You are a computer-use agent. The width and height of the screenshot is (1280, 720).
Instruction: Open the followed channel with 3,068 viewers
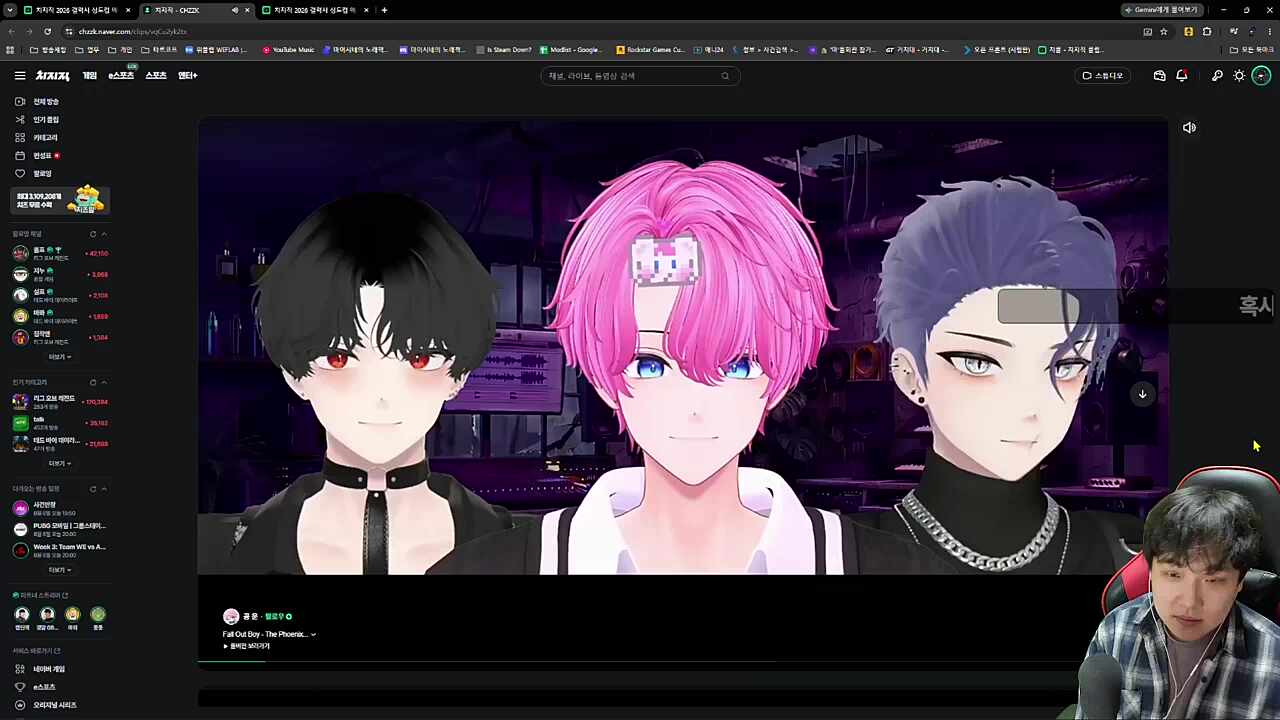pos(60,273)
